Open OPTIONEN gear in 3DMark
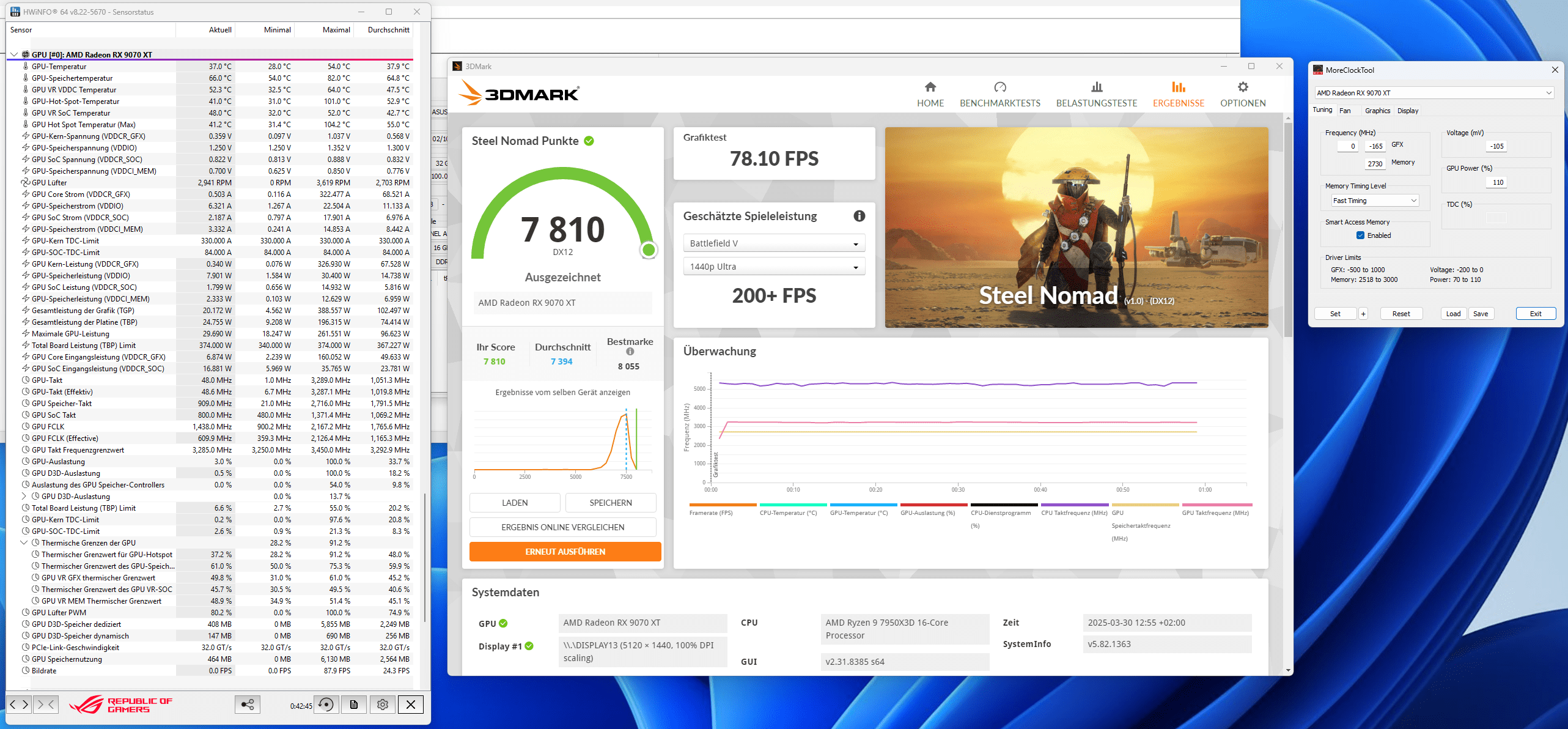 (x=1242, y=87)
